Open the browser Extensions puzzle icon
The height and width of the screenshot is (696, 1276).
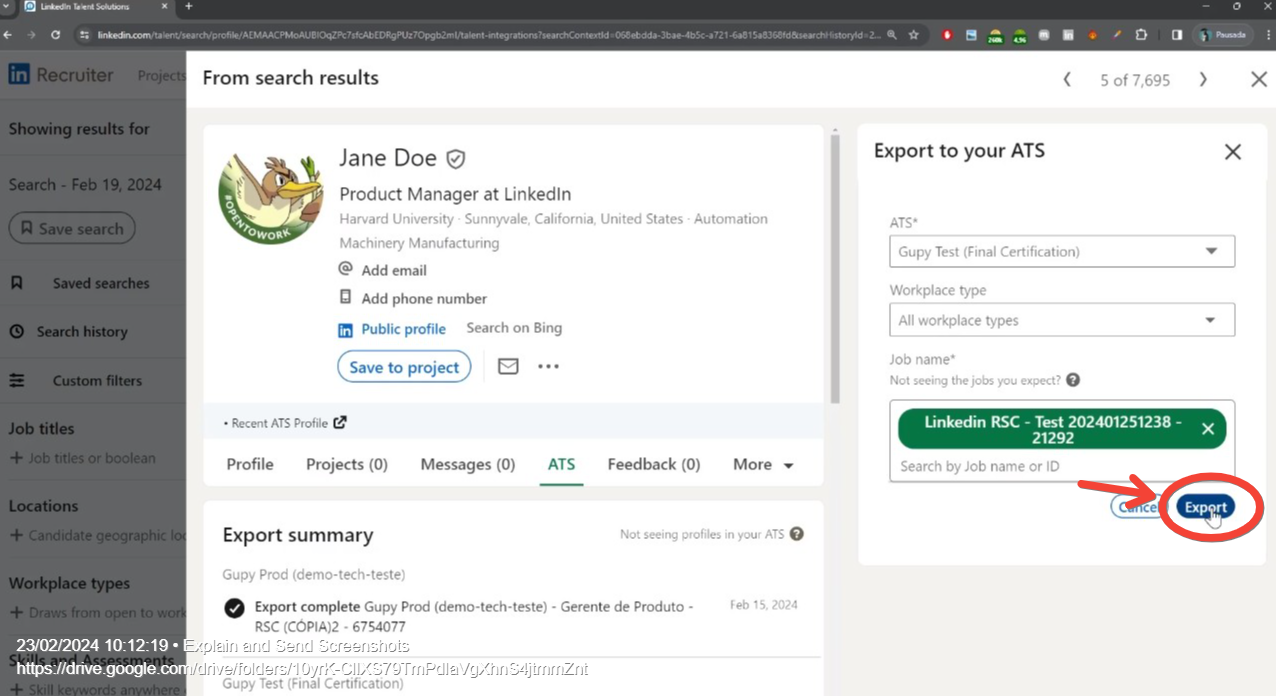(x=1141, y=34)
